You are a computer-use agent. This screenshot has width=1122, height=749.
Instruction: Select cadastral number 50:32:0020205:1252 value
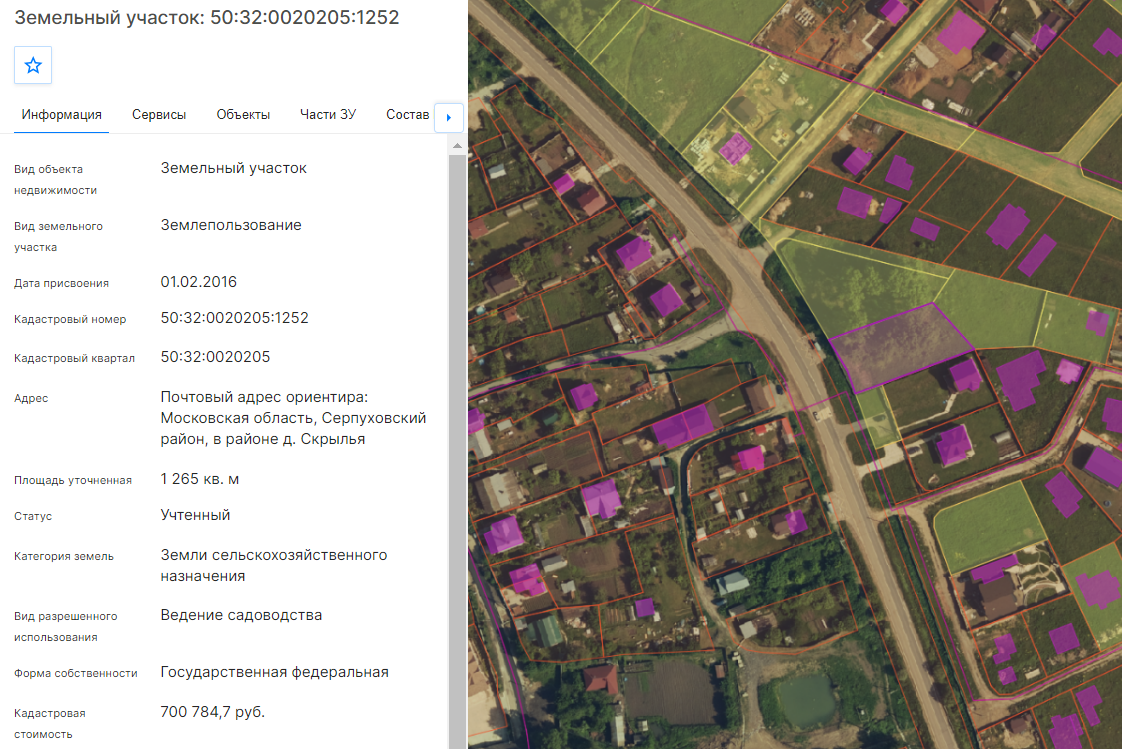pyautogui.click(x=235, y=318)
